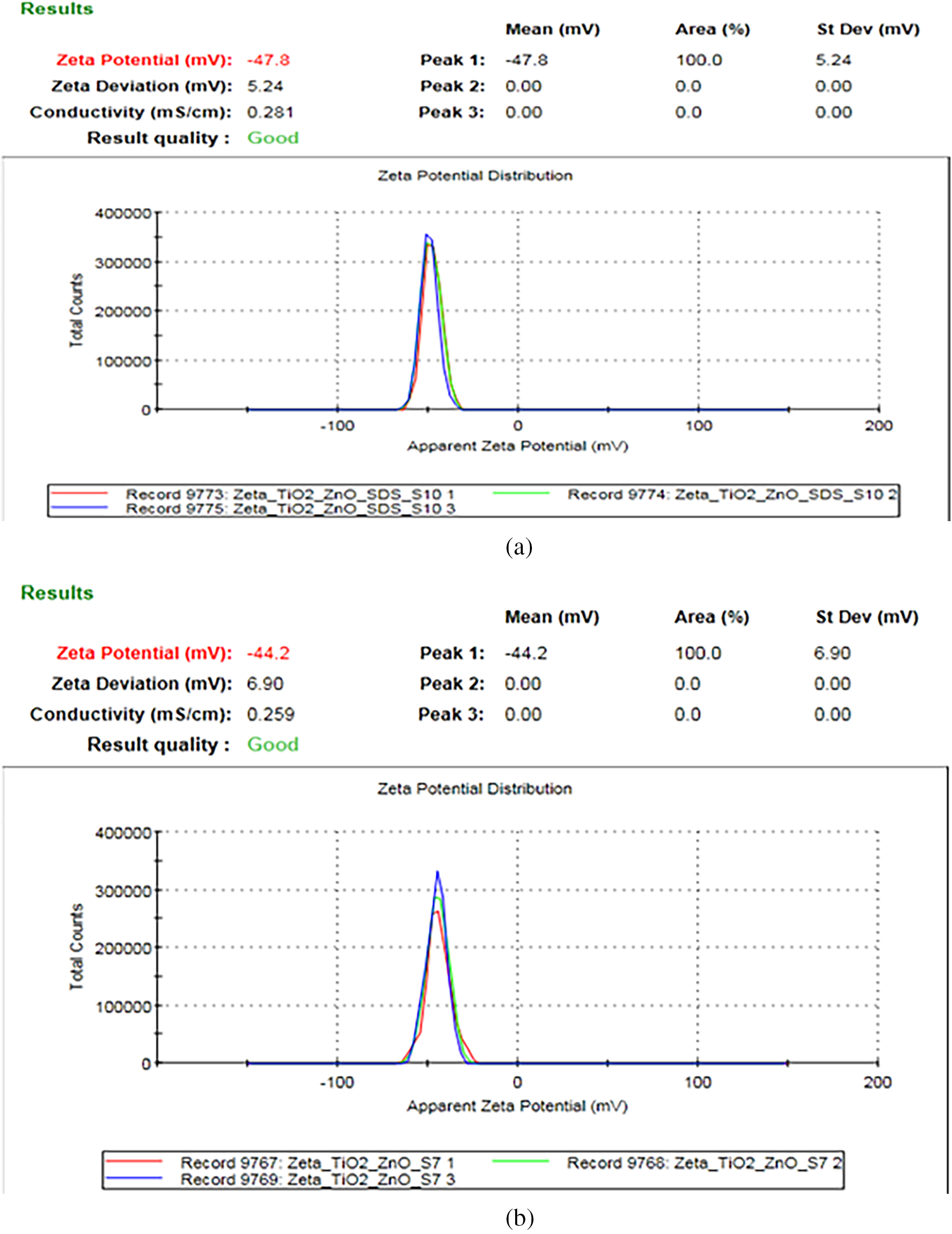Click the red legend line for Record 9767
This screenshot has width=952, height=1234.
[134, 1161]
